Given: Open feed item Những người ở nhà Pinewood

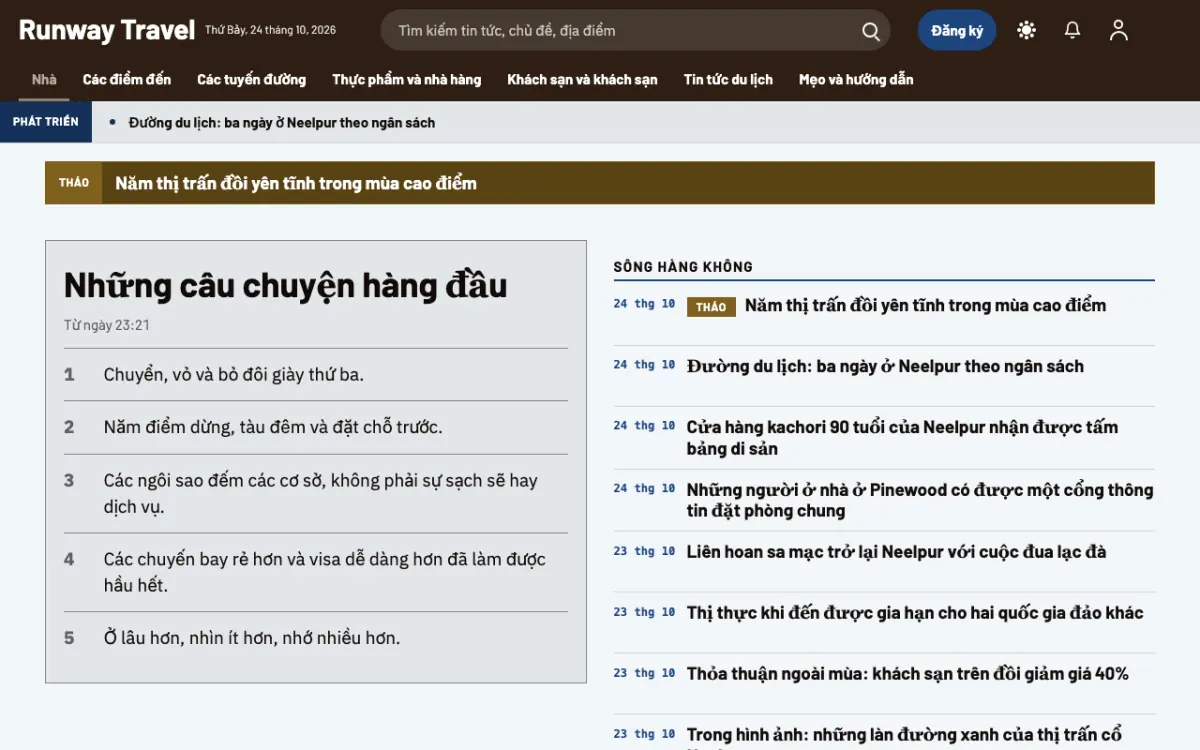Looking at the screenshot, I should (x=920, y=500).
